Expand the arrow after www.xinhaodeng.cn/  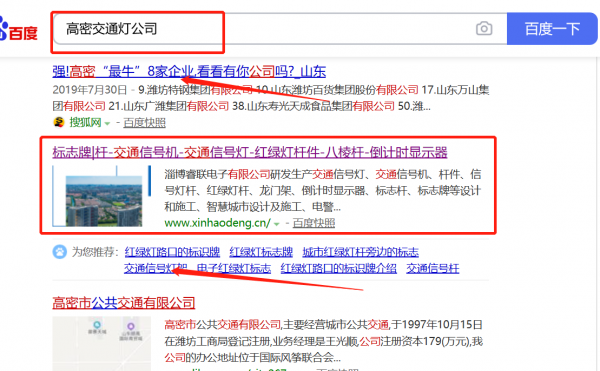click(x=277, y=224)
